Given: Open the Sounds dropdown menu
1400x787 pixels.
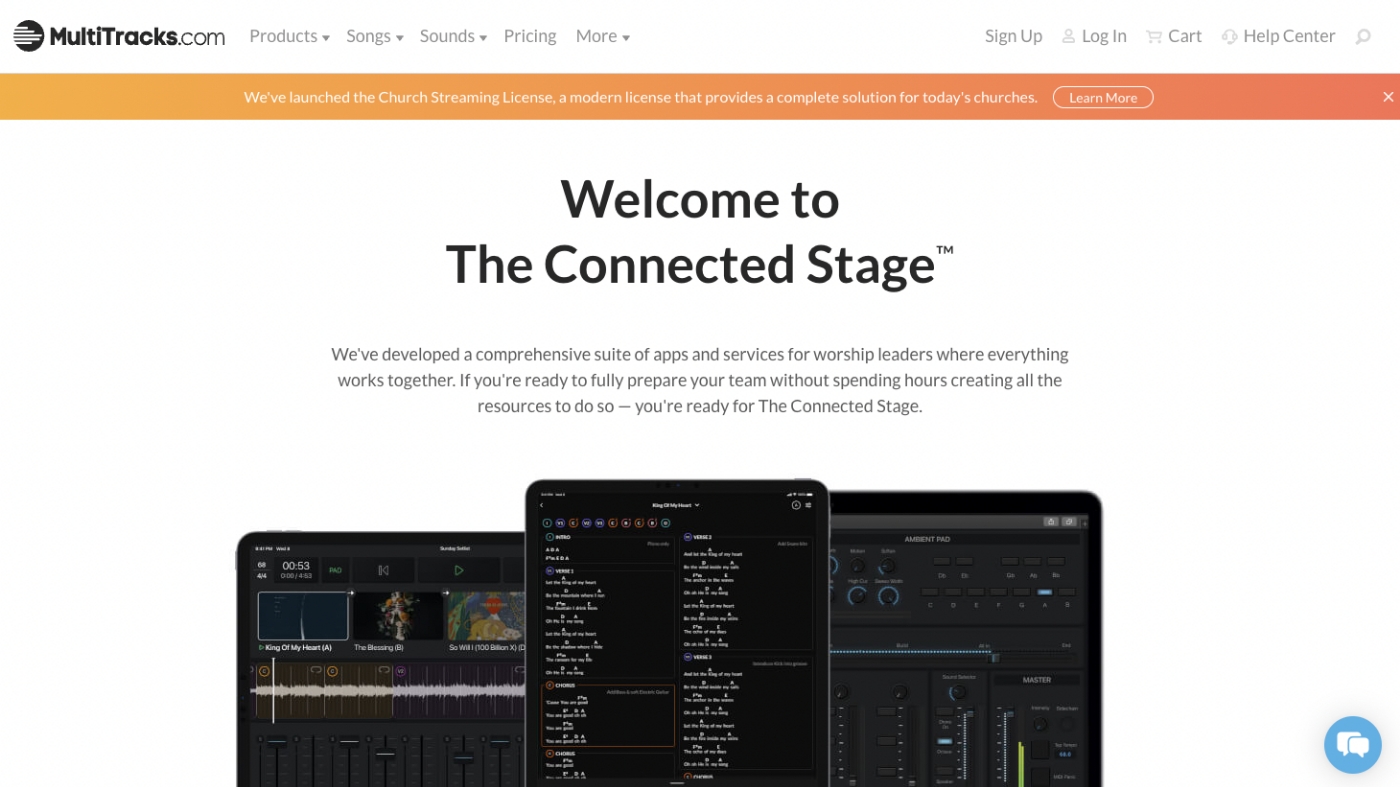Looking at the screenshot, I should pos(453,36).
